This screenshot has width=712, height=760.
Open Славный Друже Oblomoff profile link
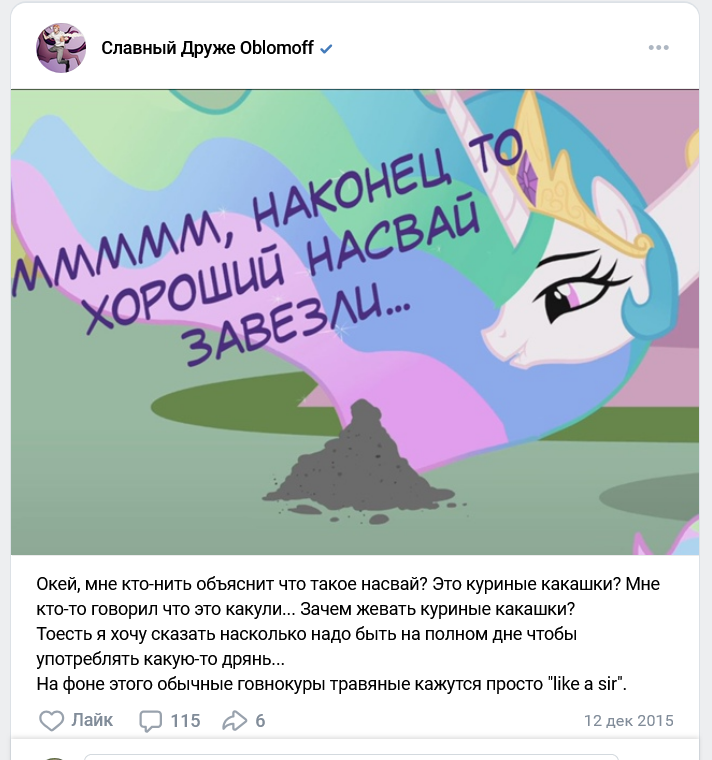click(x=207, y=48)
